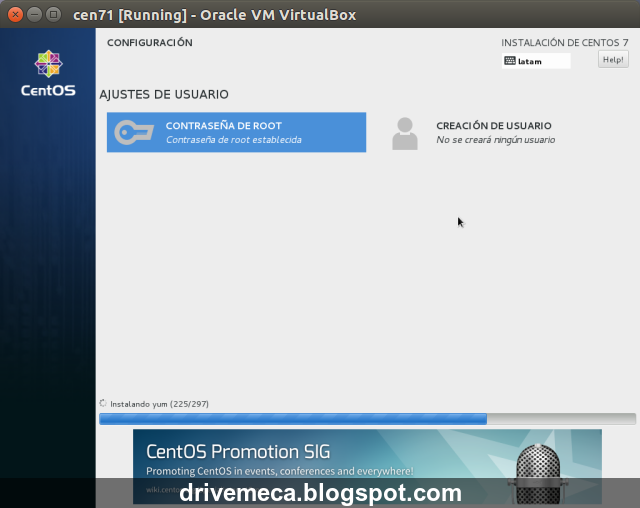Open the Contraseña de Root settings

pos(236,132)
